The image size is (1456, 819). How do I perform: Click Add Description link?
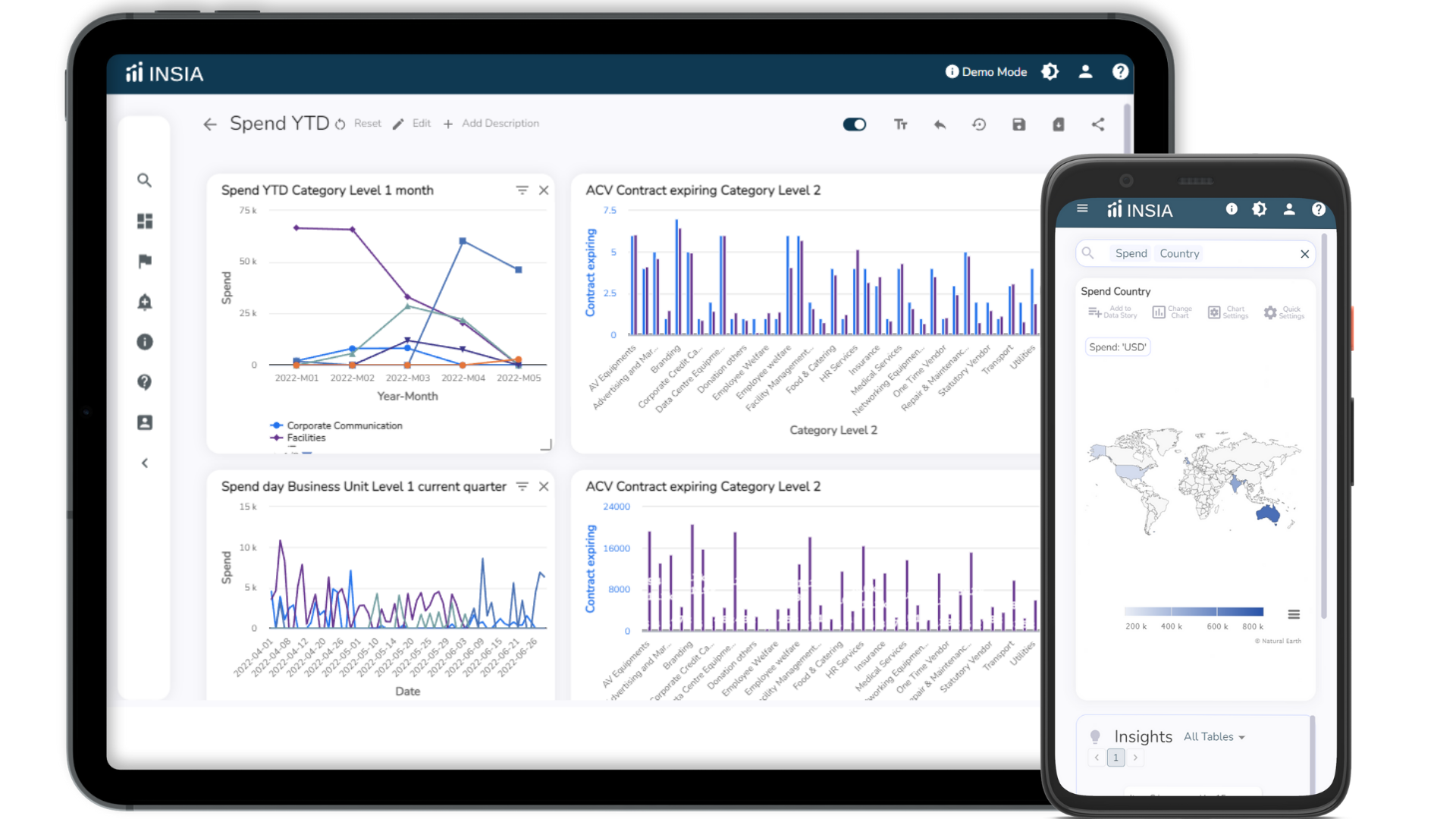tap(491, 124)
